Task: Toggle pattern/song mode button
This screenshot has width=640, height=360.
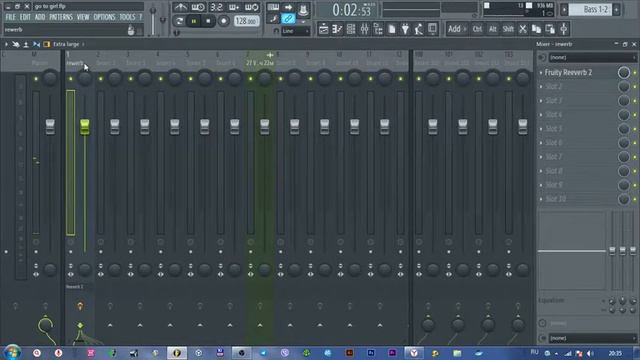Action: 179,21
